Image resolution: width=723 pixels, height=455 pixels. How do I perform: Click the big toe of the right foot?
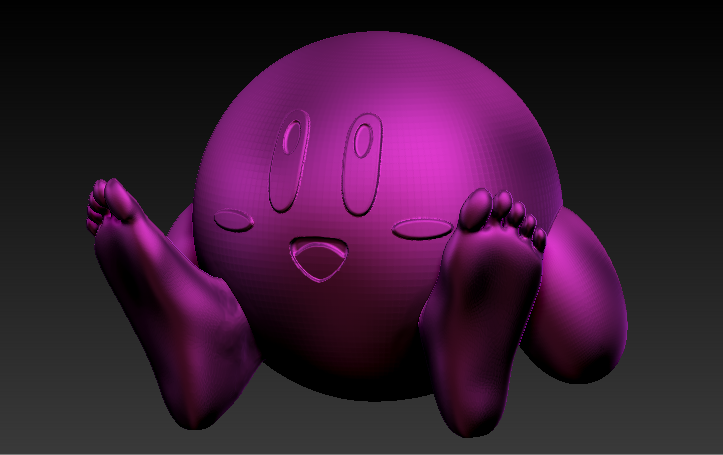click(x=476, y=209)
